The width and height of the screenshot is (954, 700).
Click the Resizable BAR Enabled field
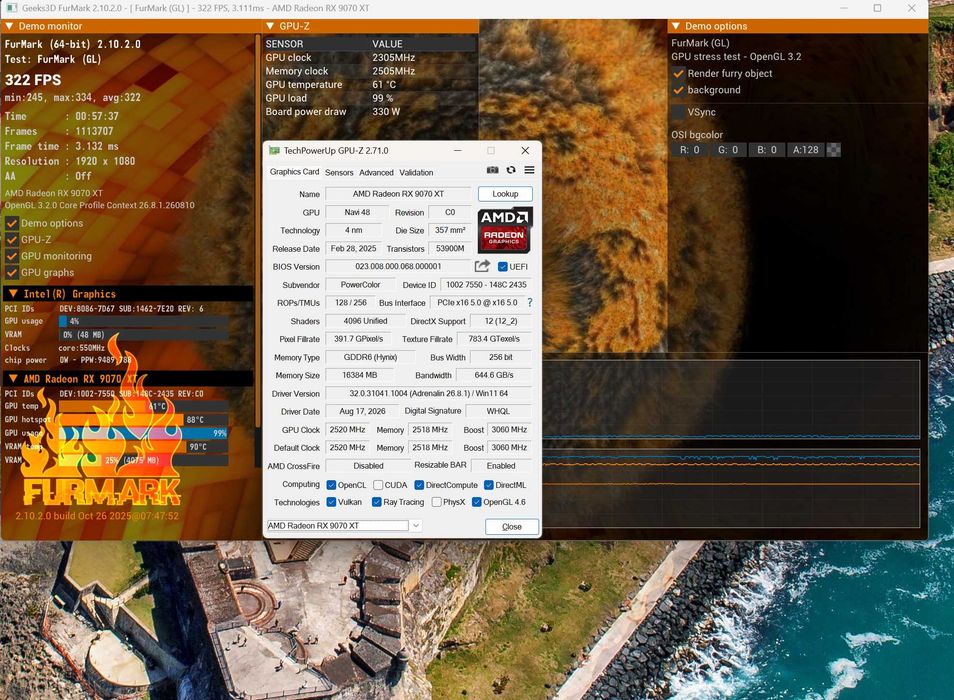[x=501, y=465]
